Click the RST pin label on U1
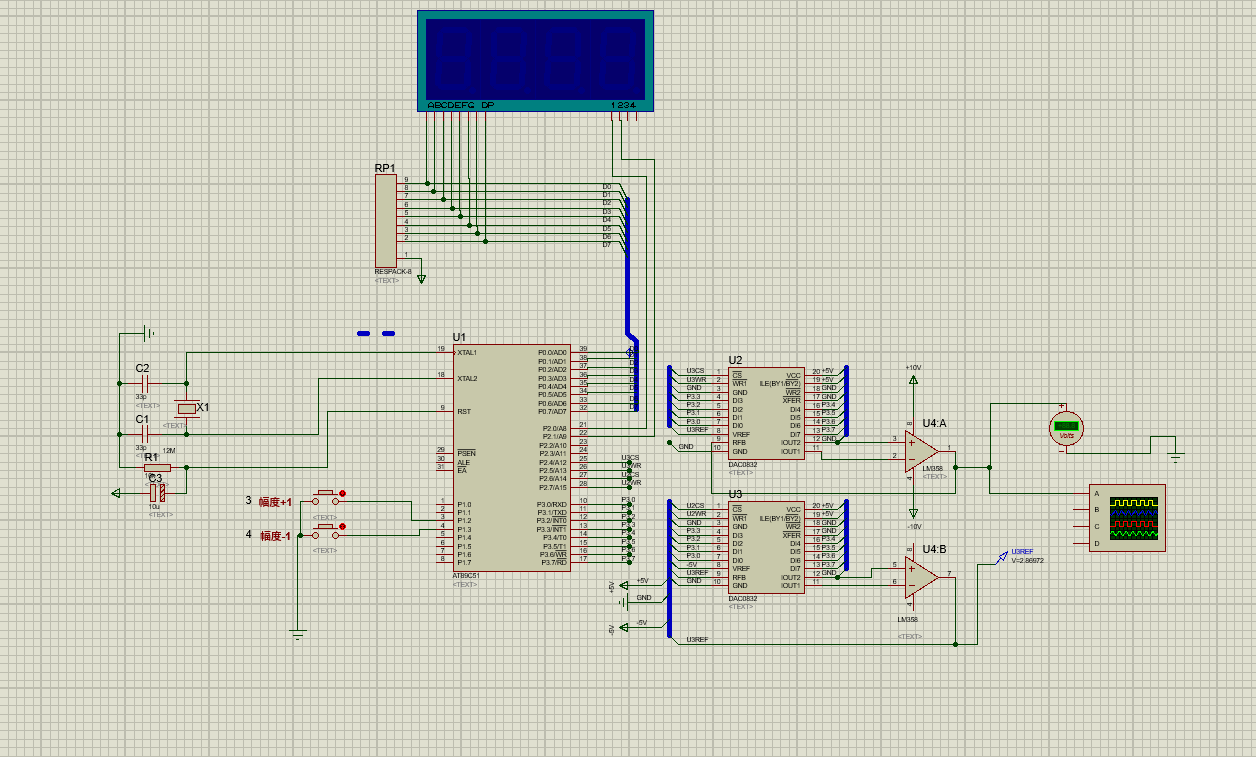 [x=463, y=410]
